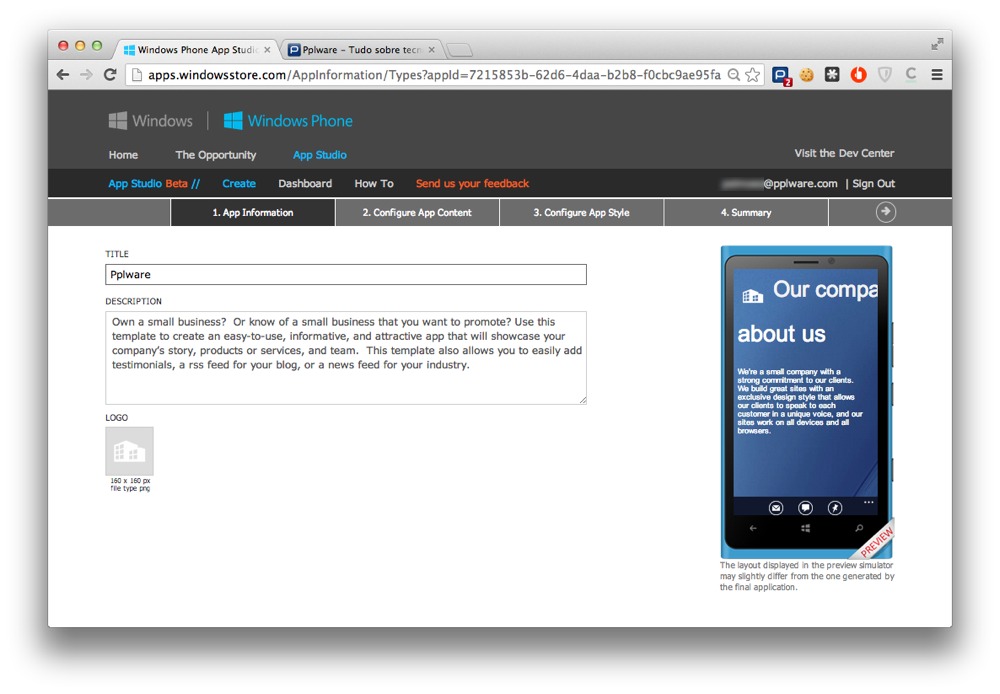
Task: Tap the phone preview search button
Action: point(859,528)
